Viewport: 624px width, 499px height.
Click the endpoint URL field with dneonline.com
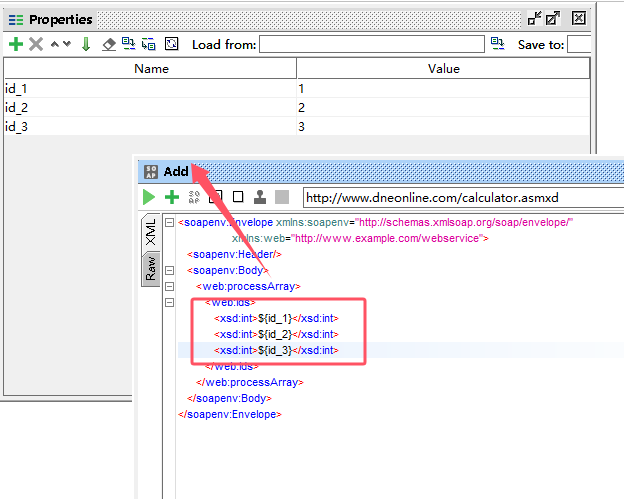463,198
